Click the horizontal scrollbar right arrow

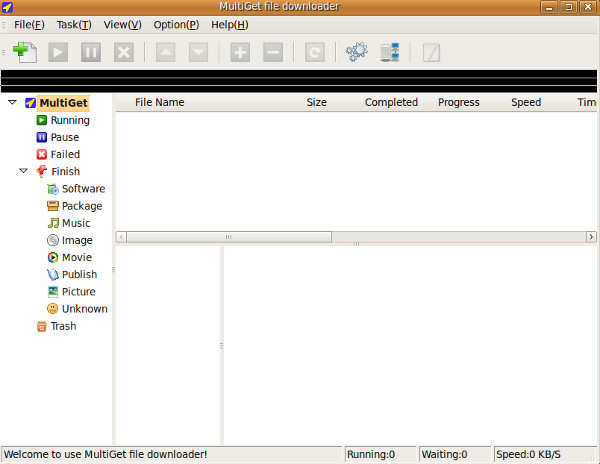pyautogui.click(x=591, y=237)
